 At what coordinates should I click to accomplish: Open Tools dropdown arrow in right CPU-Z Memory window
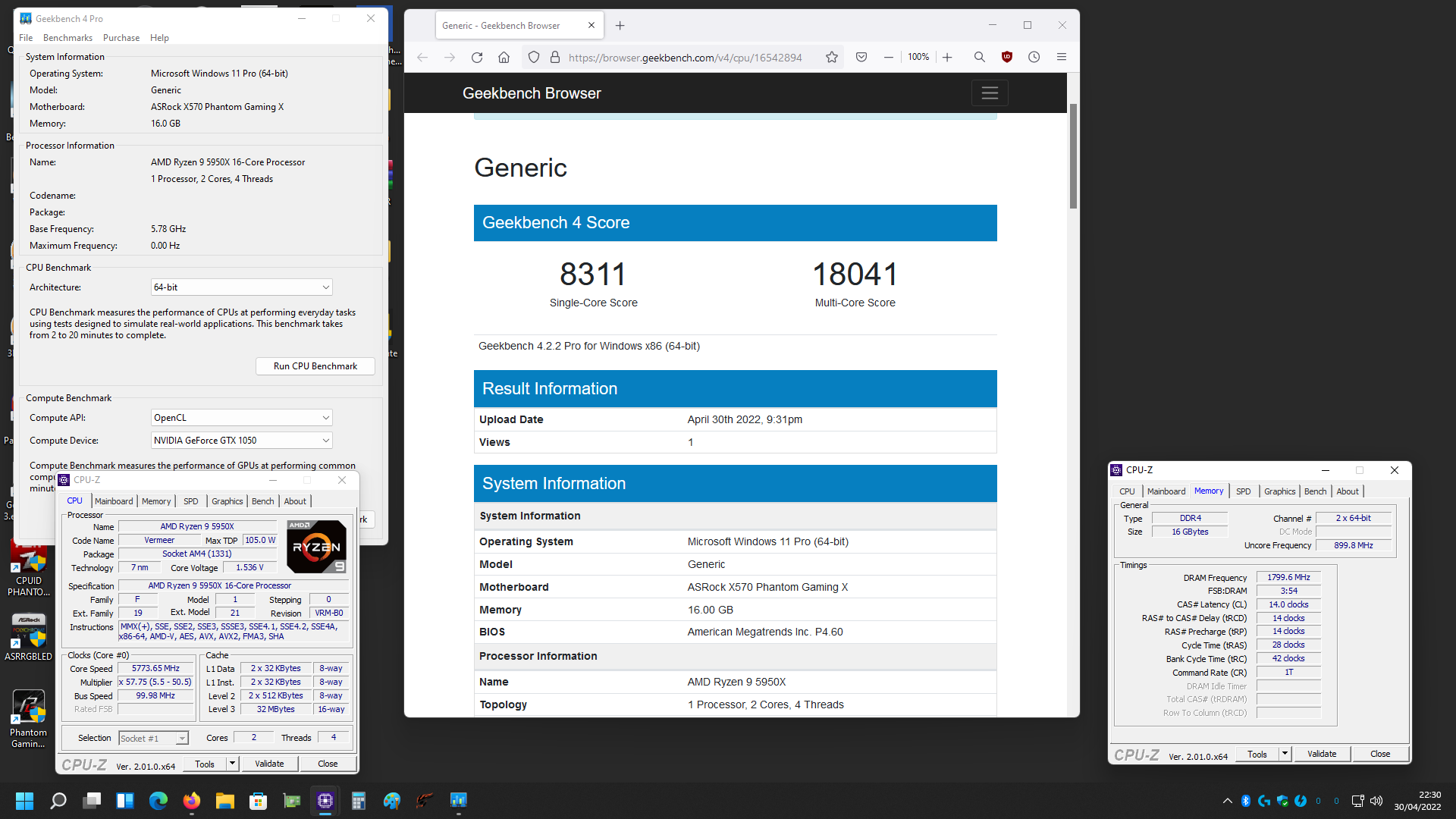click(1285, 754)
